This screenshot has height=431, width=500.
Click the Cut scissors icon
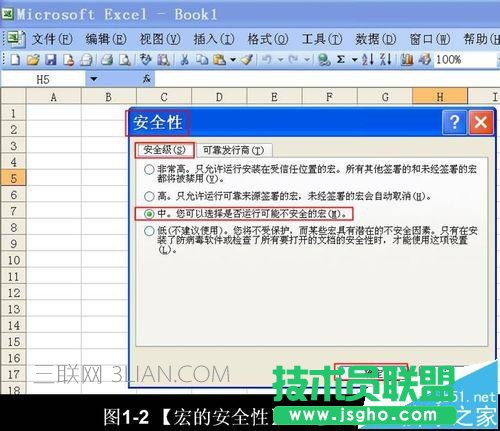point(184,60)
